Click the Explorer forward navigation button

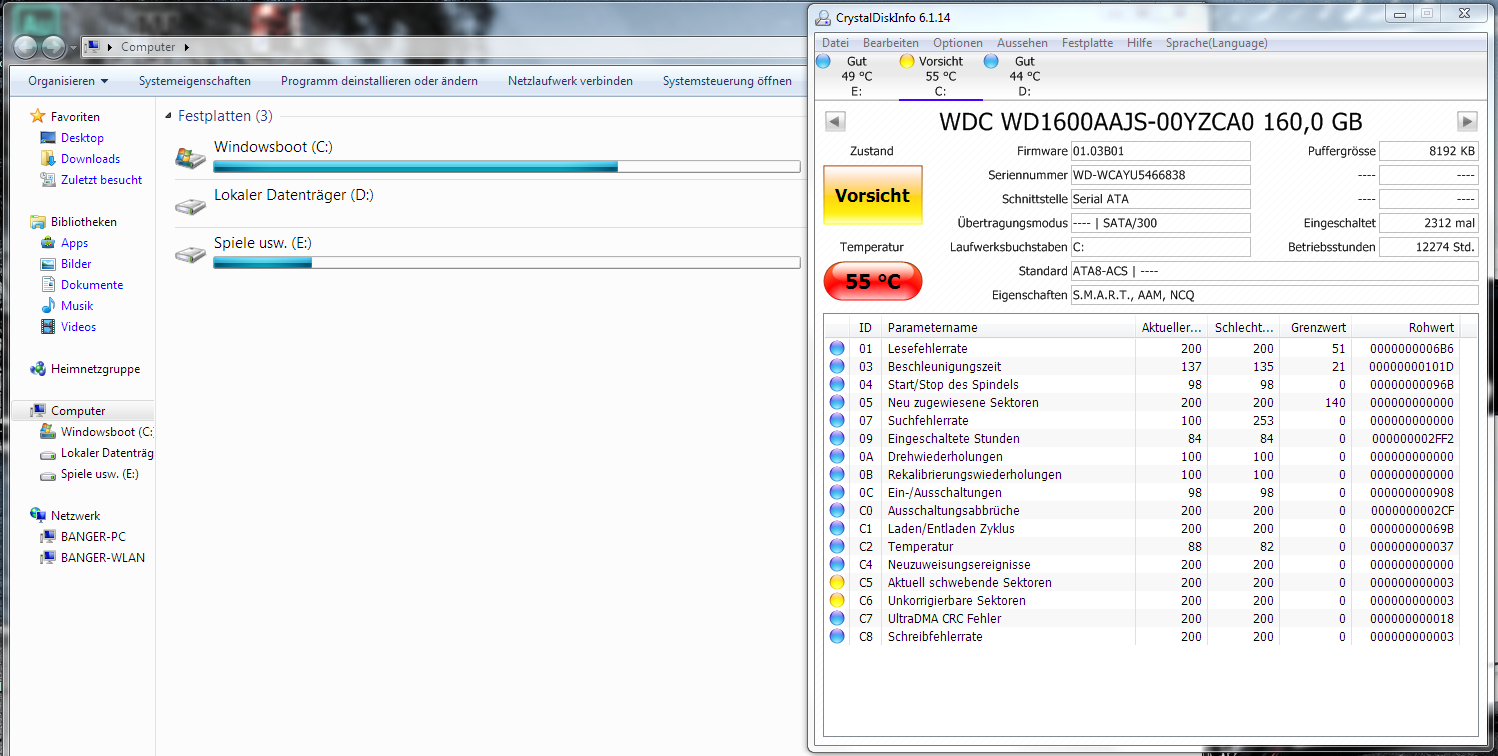54,47
